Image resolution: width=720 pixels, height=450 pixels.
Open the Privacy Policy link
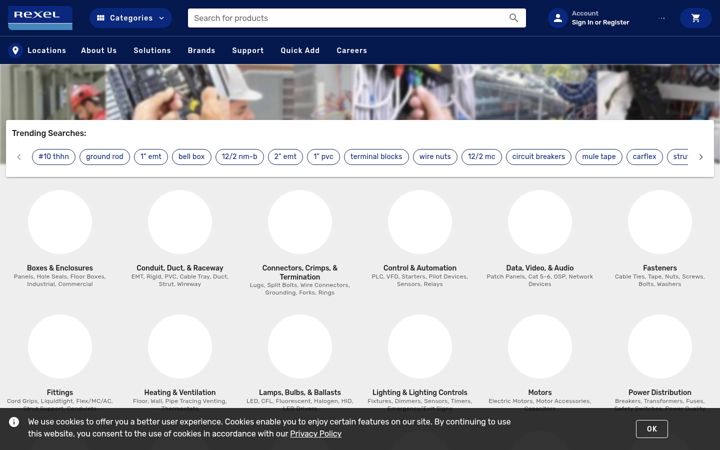coord(316,434)
